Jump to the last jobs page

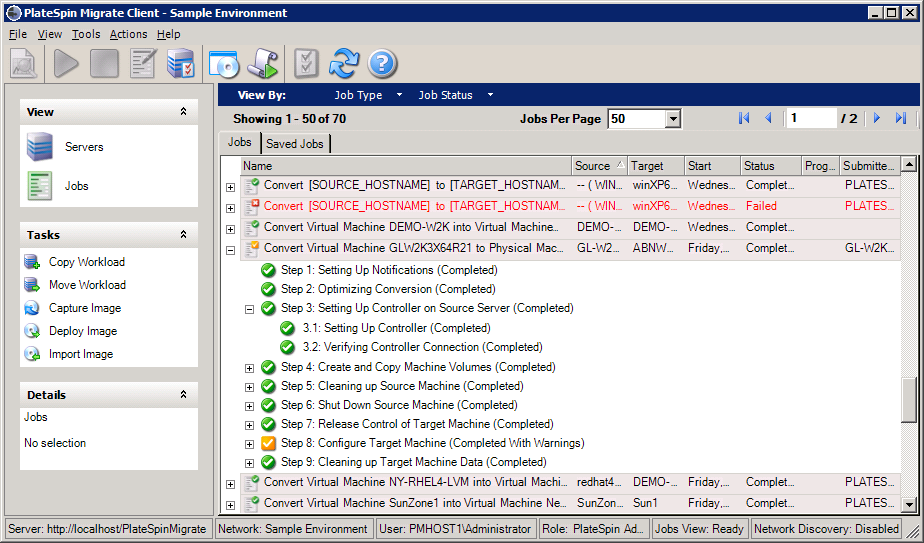click(x=901, y=118)
